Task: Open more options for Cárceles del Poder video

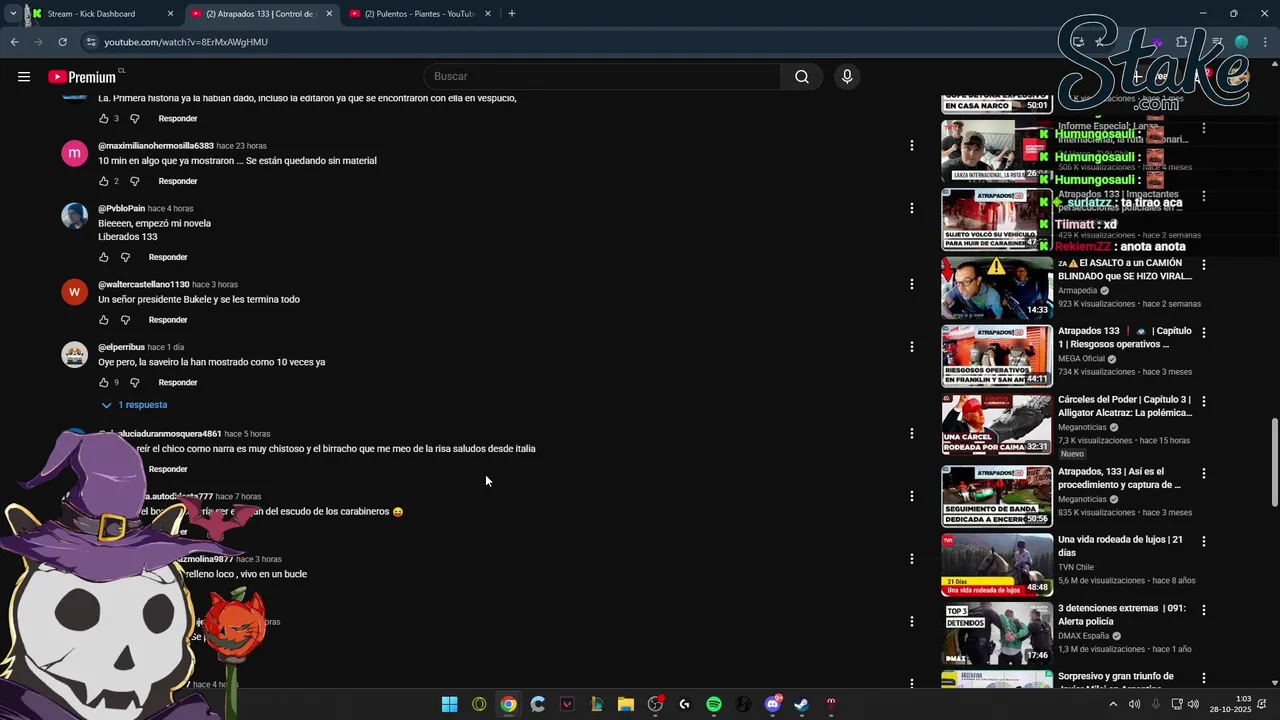Action: [x=1204, y=401]
